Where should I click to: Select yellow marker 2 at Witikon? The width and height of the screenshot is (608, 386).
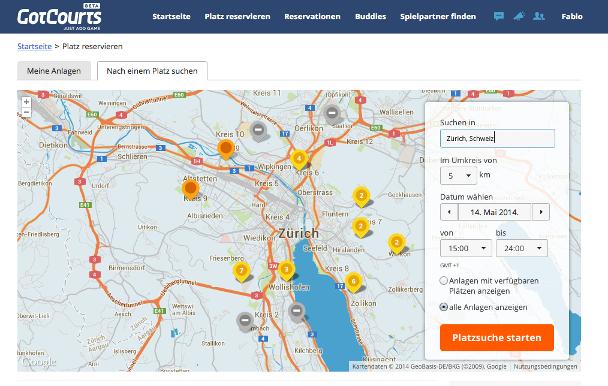pyautogui.click(x=396, y=244)
